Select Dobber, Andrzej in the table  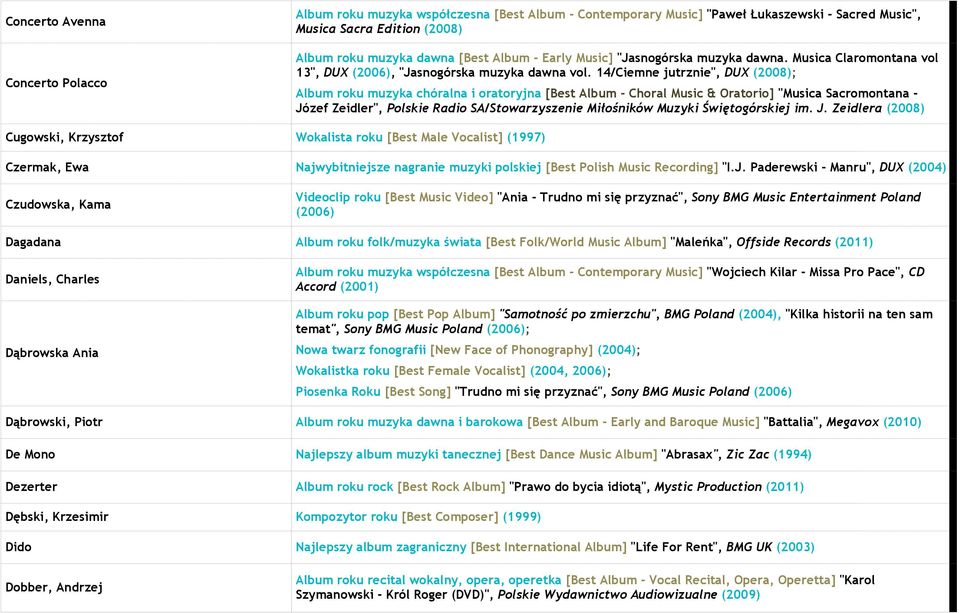[54, 588]
